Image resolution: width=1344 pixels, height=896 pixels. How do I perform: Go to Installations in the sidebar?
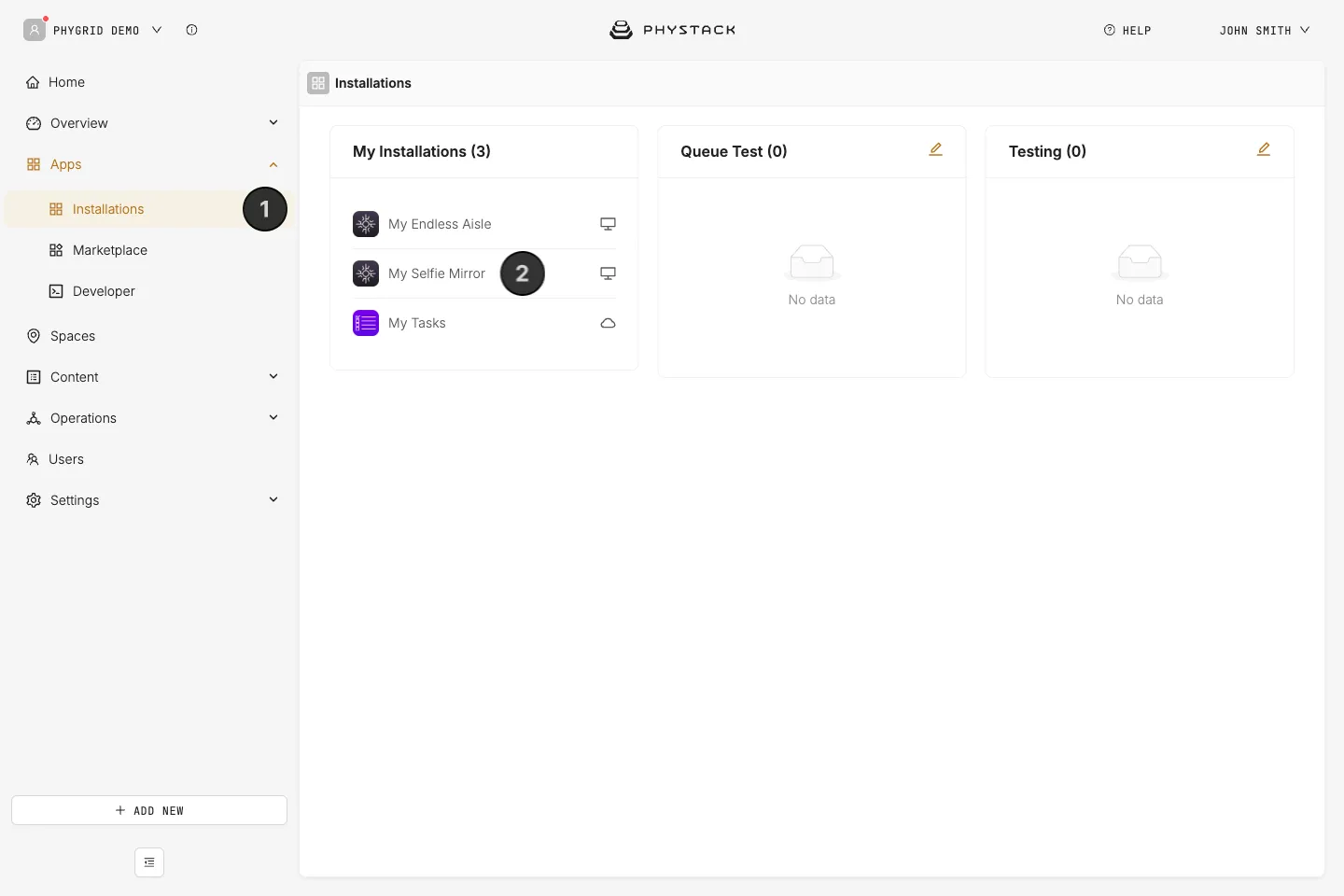point(147,209)
